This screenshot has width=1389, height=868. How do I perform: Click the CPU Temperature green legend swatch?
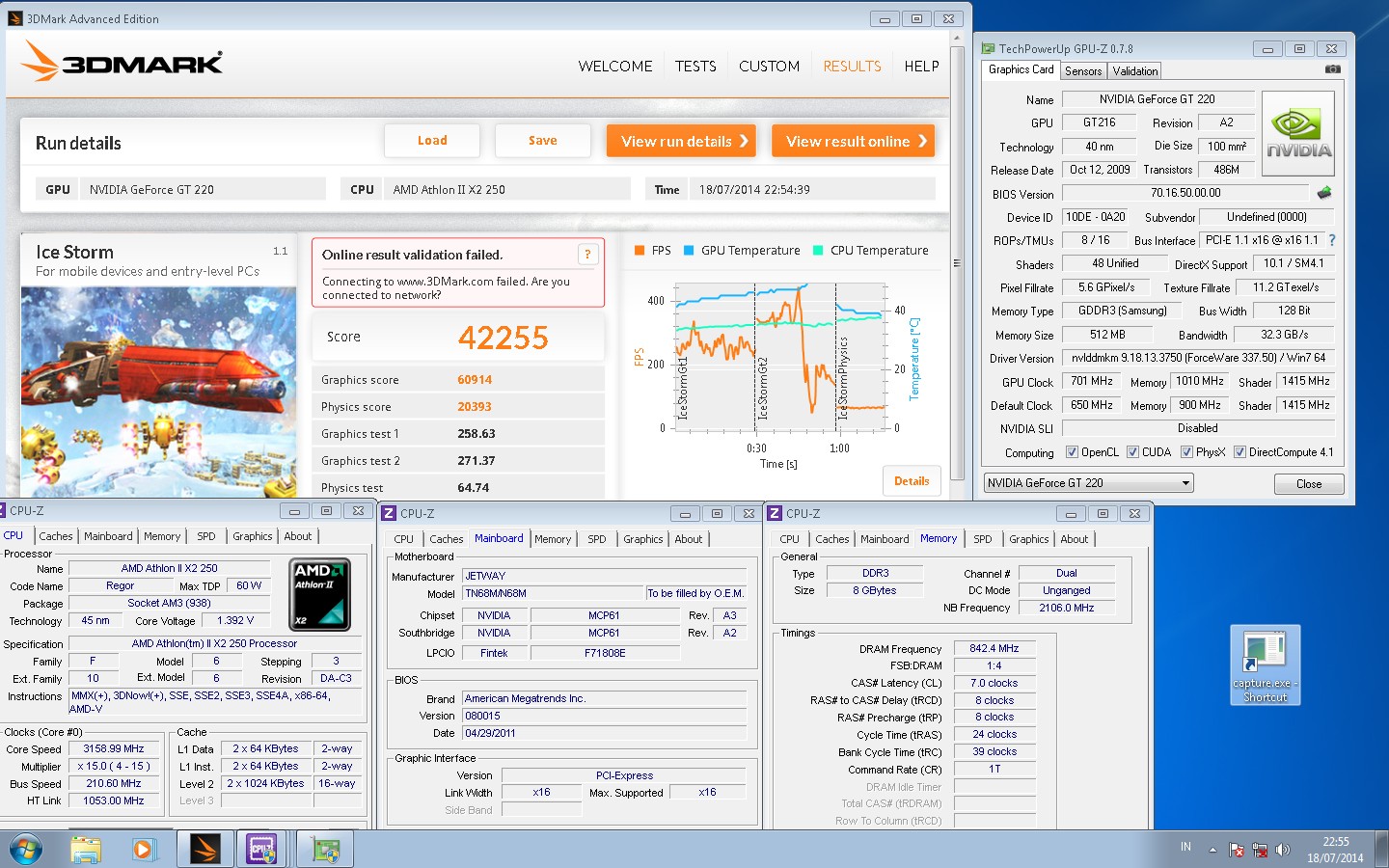[818, 251]
